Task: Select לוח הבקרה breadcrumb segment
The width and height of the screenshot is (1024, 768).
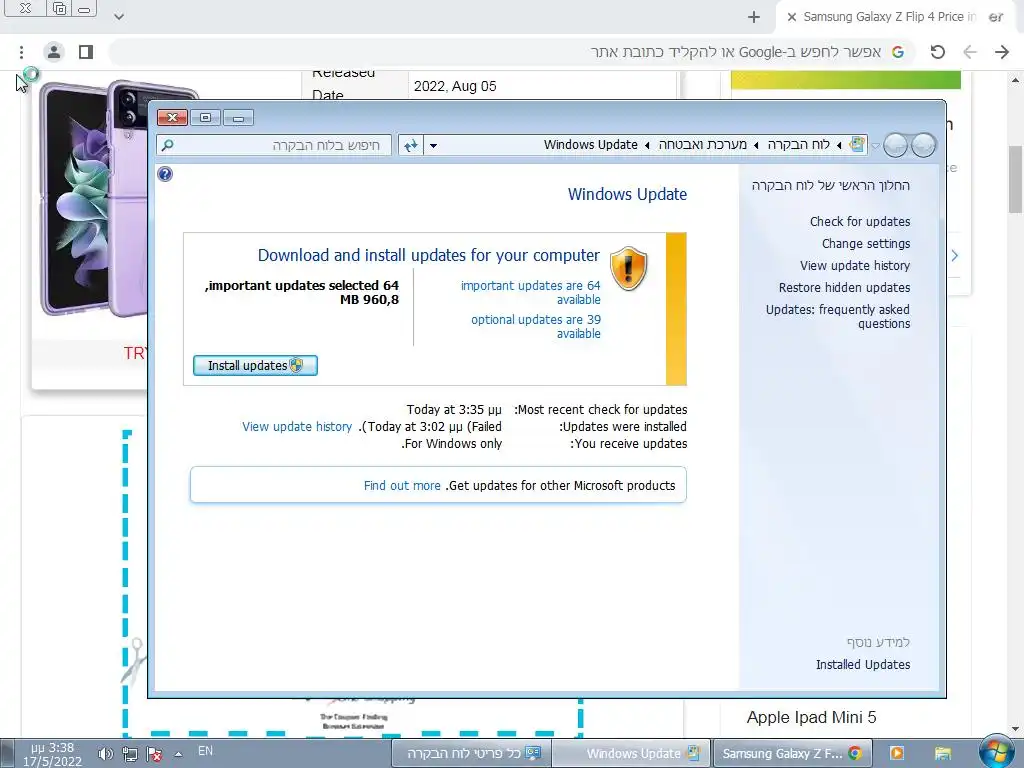Action: (798, 145)
